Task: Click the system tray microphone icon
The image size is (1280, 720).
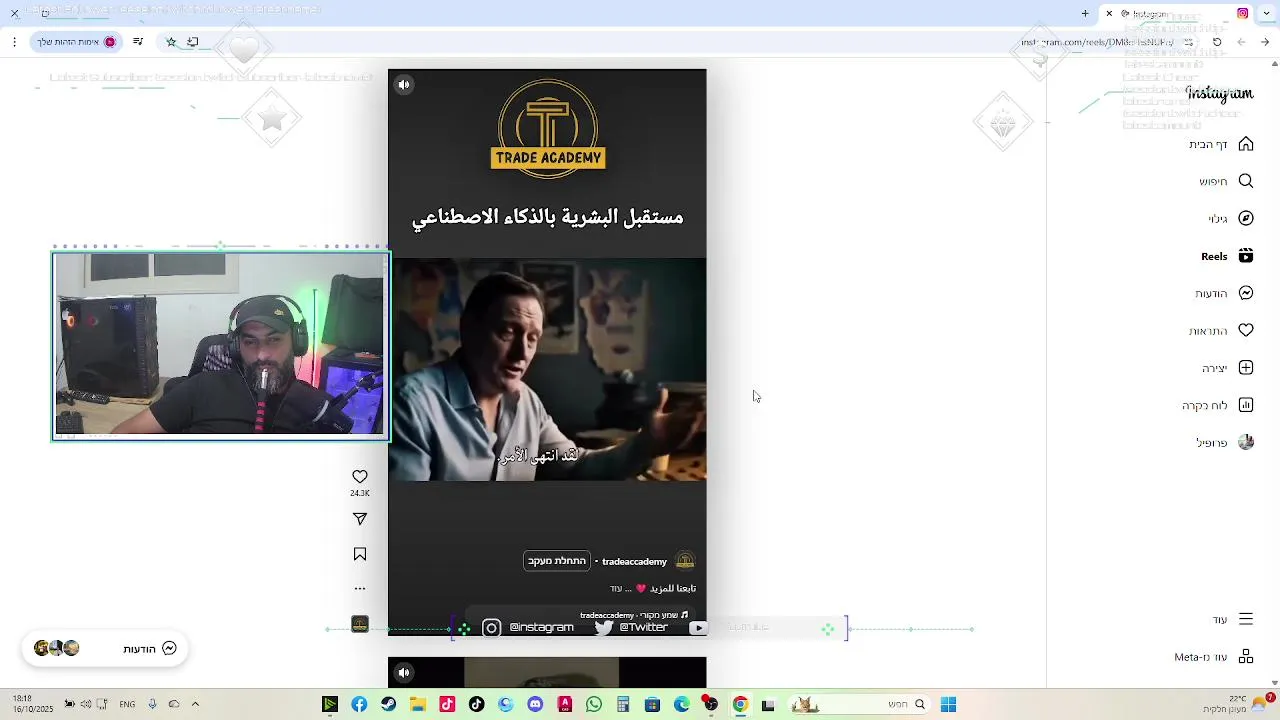Action: pos(152,704)
